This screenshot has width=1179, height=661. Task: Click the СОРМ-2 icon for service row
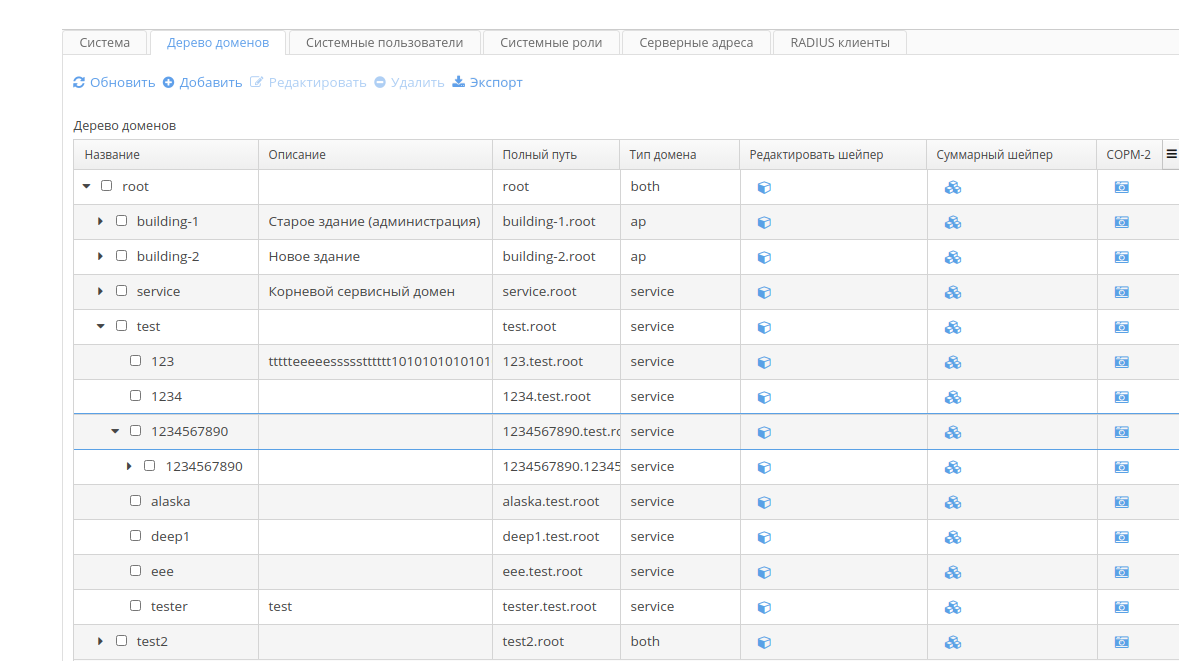pyautogui.click(x=1121, y=292)
